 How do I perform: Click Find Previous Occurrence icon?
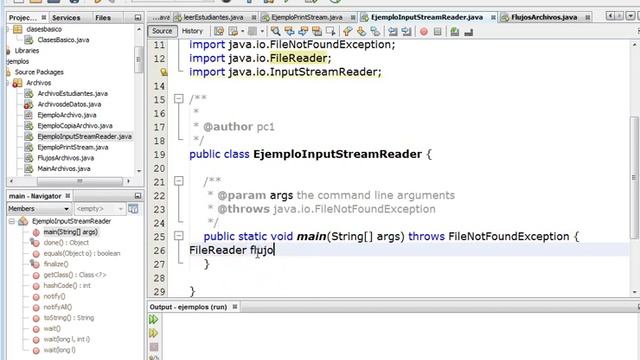[x=289, y=31]
